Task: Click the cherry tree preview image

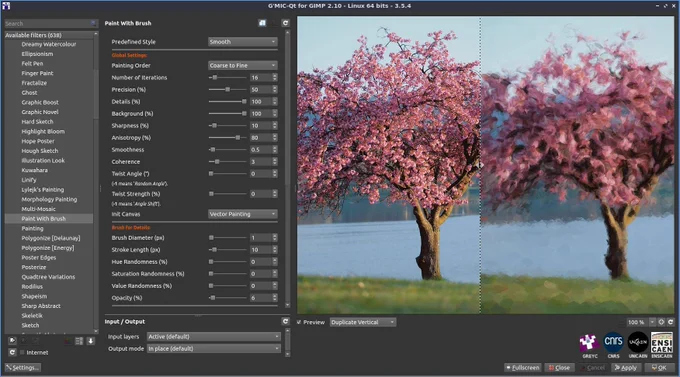Action: [486, 165]
